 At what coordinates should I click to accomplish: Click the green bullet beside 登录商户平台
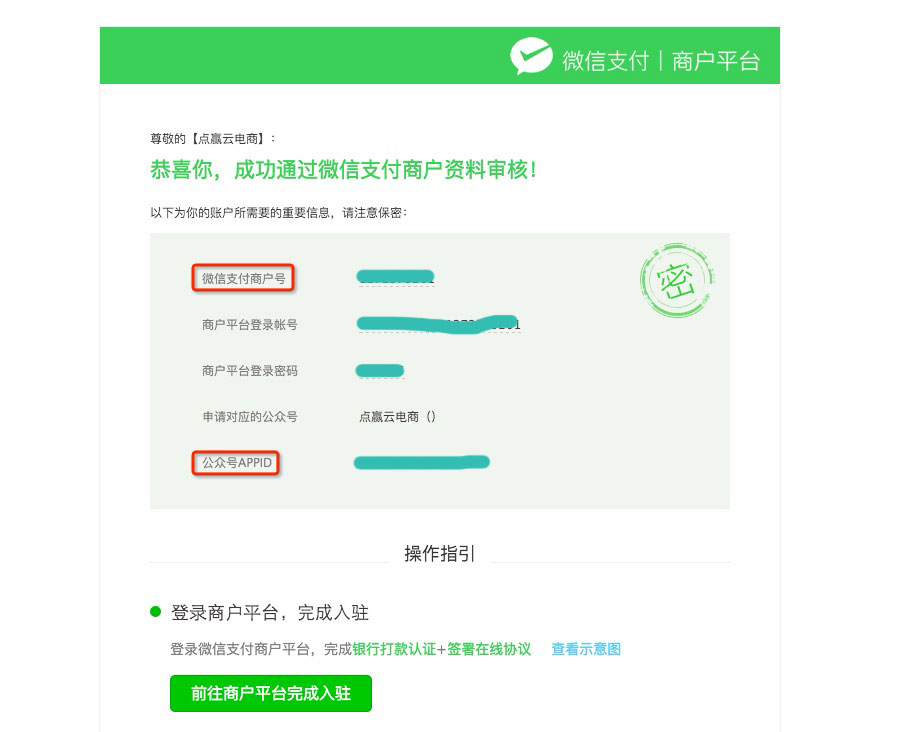click(x=155, y=612)
